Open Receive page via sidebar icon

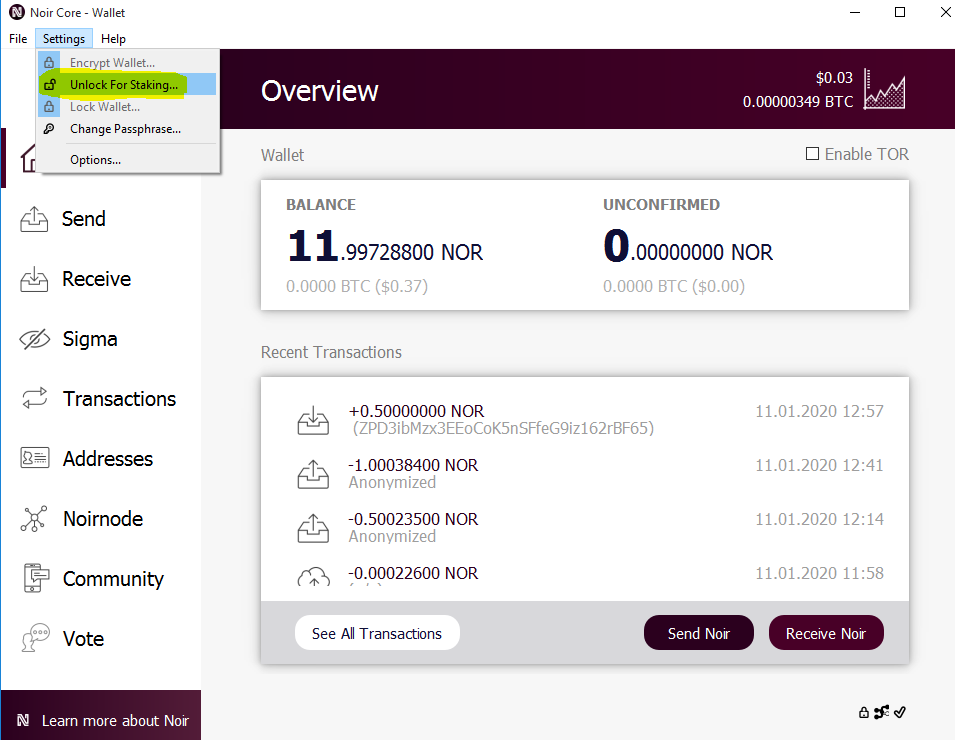click(35, 279)
